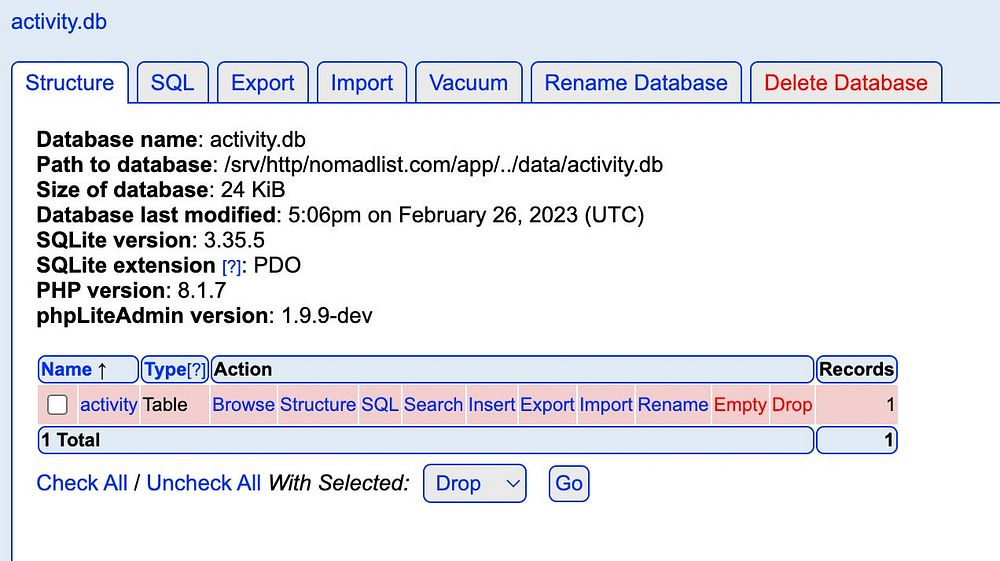
Task: Open Insert for the activity table
Action: pos(492,405)
